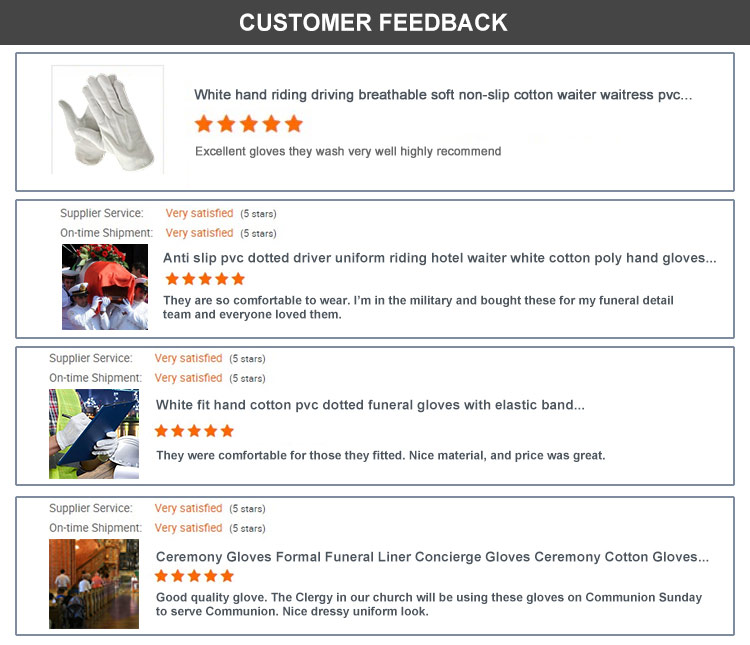Click the star rating under White fit hand title
This screenshot has width=750, height=645.
pos(194,431)
